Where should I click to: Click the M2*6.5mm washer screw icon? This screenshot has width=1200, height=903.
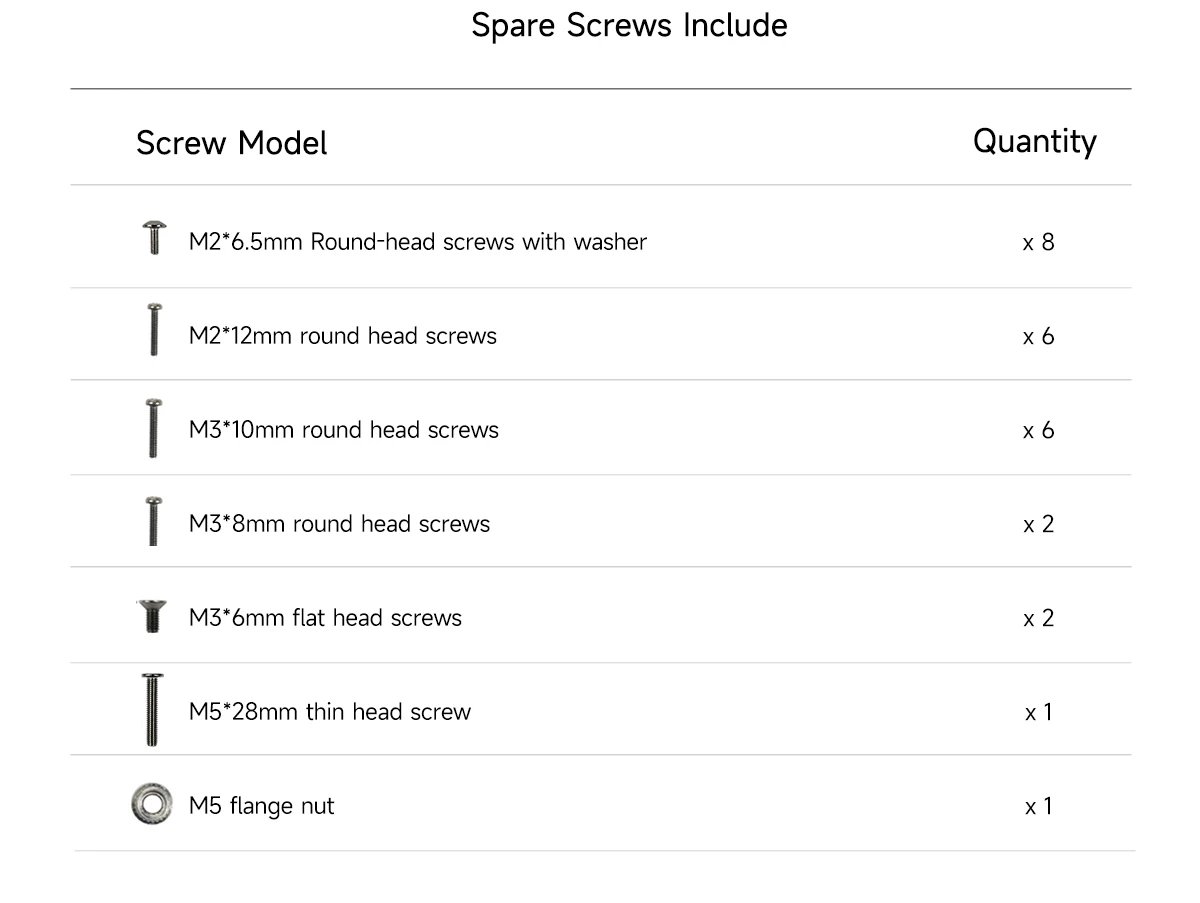pos(153,239)
